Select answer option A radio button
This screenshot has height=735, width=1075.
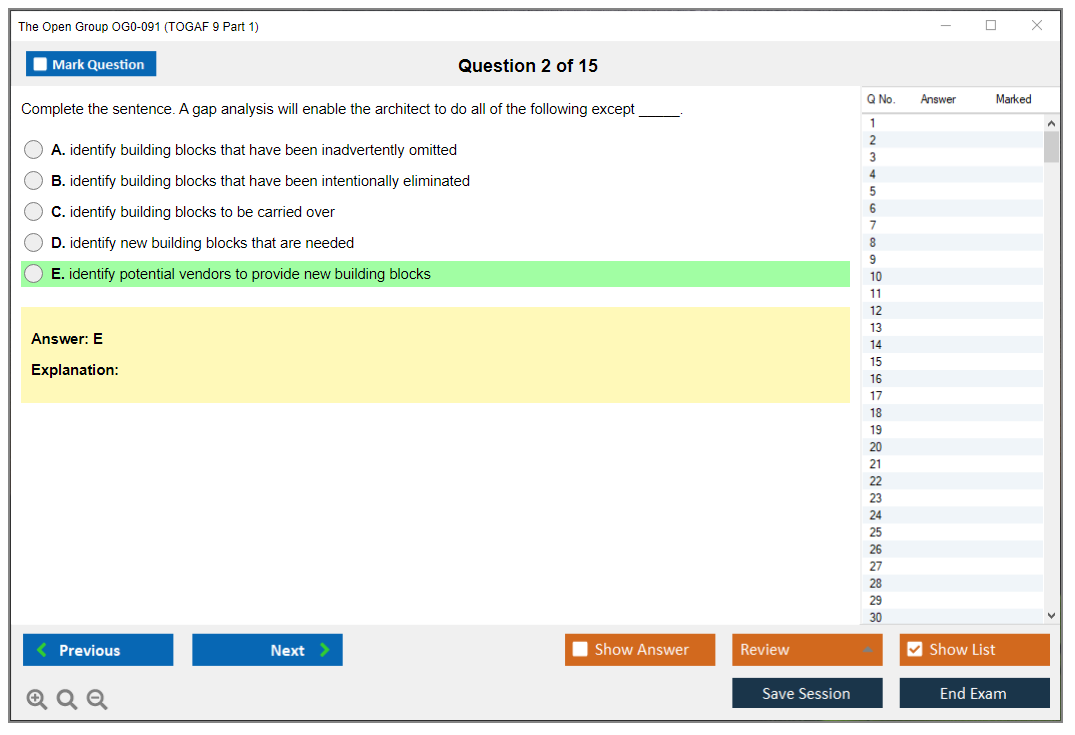pos(34,150)
